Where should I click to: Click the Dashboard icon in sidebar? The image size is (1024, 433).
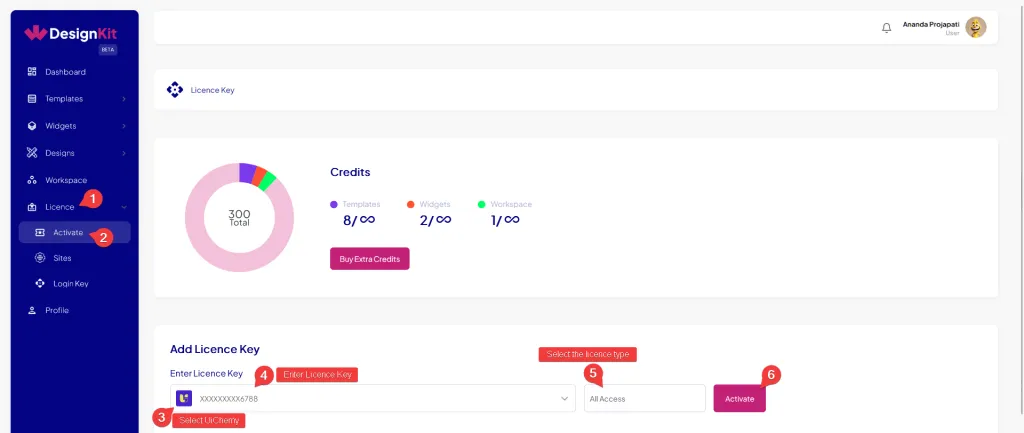tap(32, 72)
